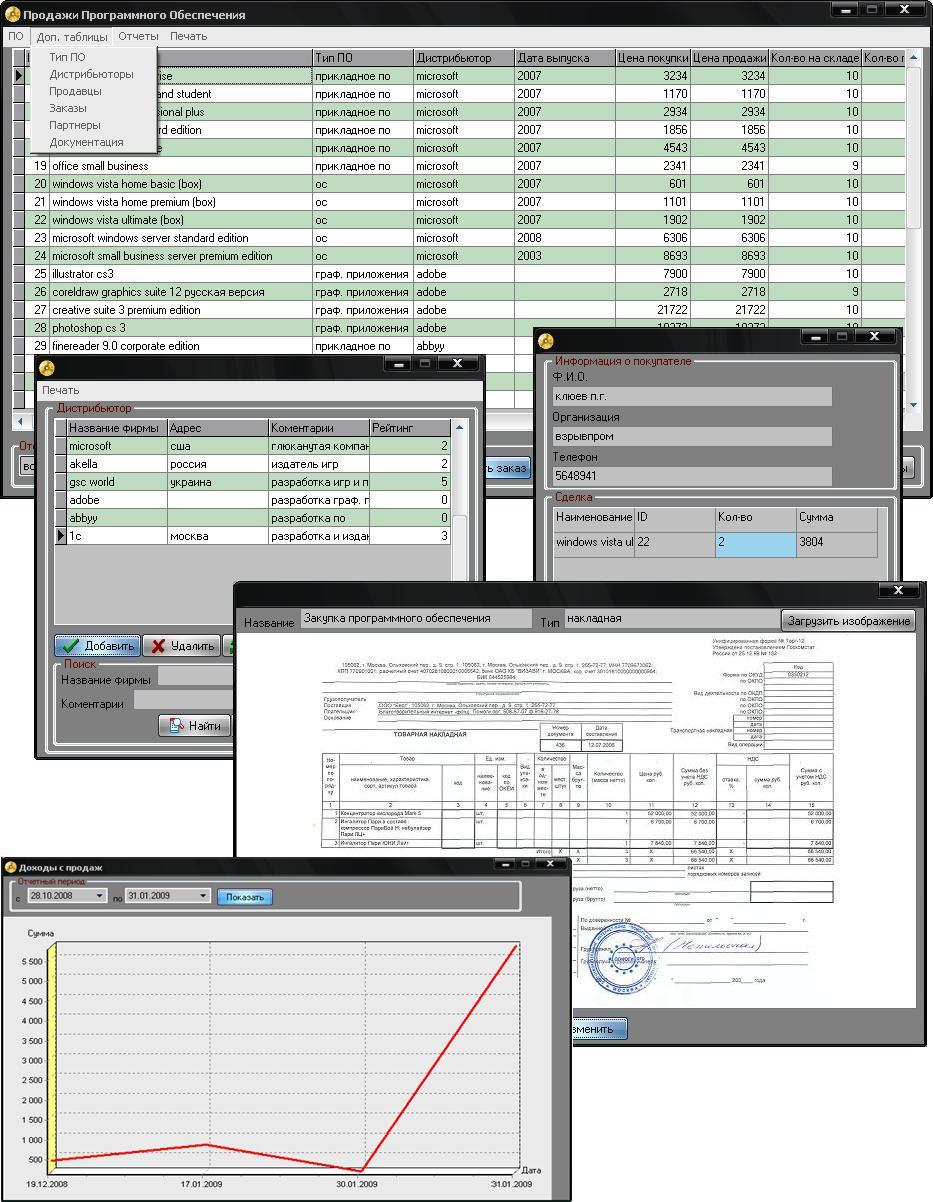Open the Отчеты menu
933x1202 pixels.
point(138,36)
